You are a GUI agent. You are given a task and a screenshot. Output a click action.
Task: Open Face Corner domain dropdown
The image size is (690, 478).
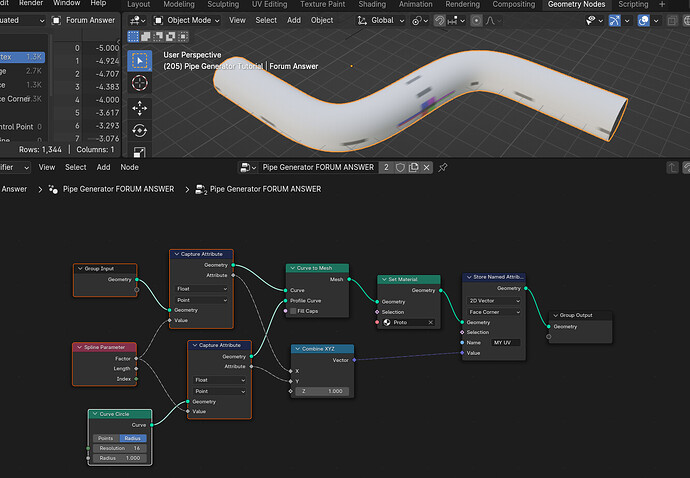pyautogui.click(x=494, y=312)
